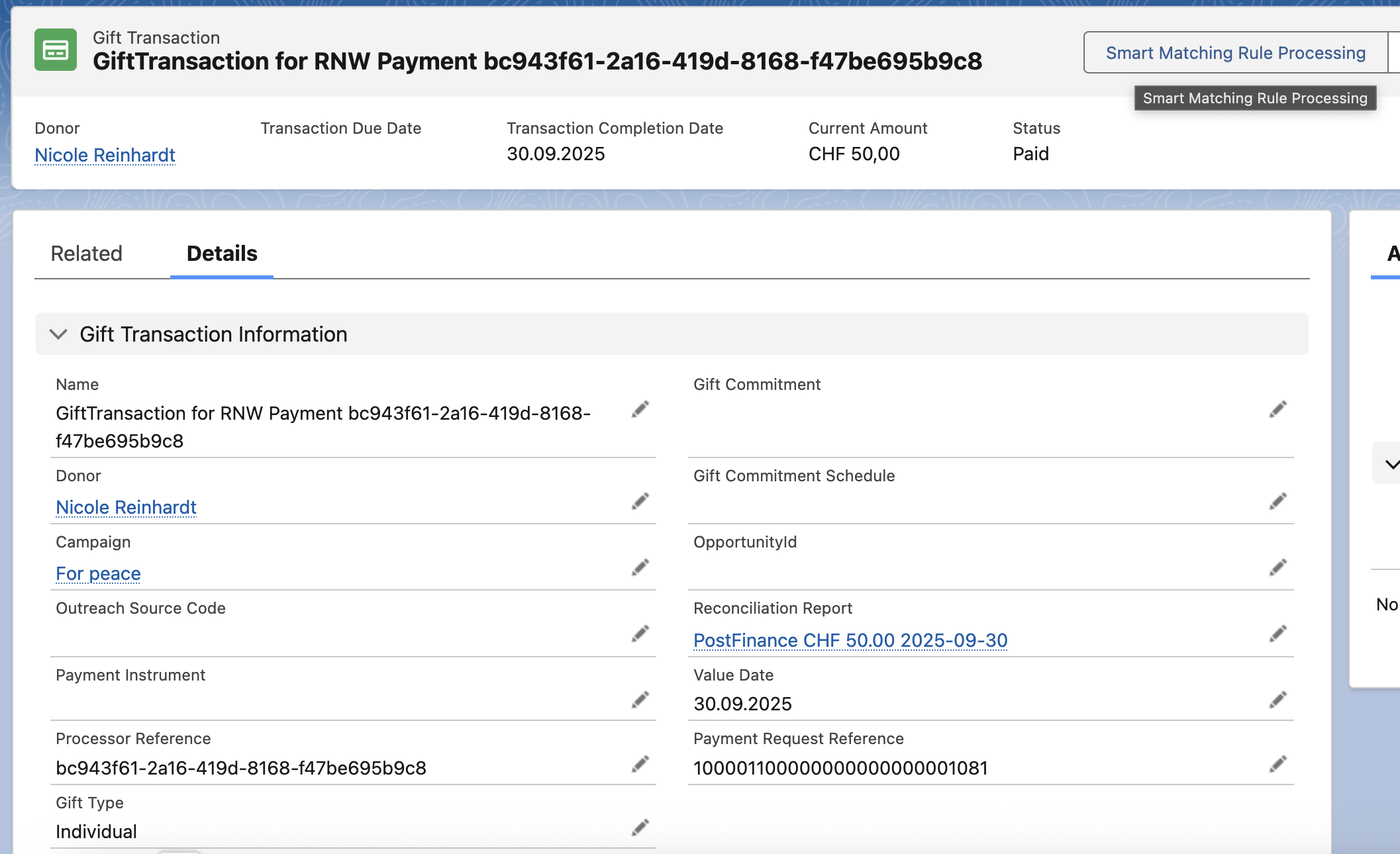Open the Smart Matching Rule Processing split-button dropdown
This screenshot has width=1400, height=854.
coord(1395,52)
